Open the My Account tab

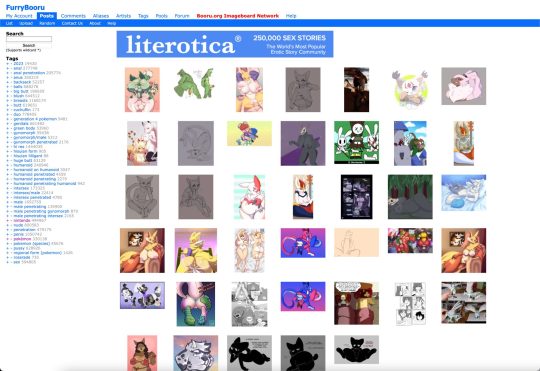tap(19, 16)
